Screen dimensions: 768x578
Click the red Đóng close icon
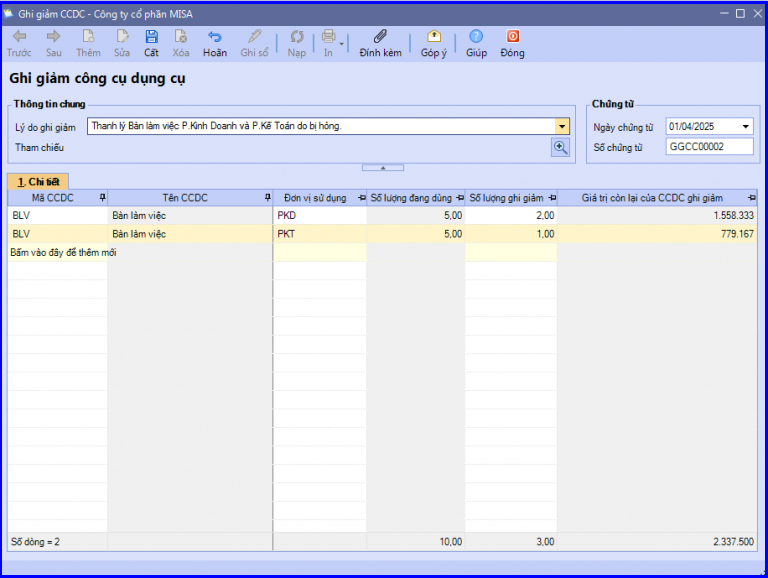pos(512,36)
